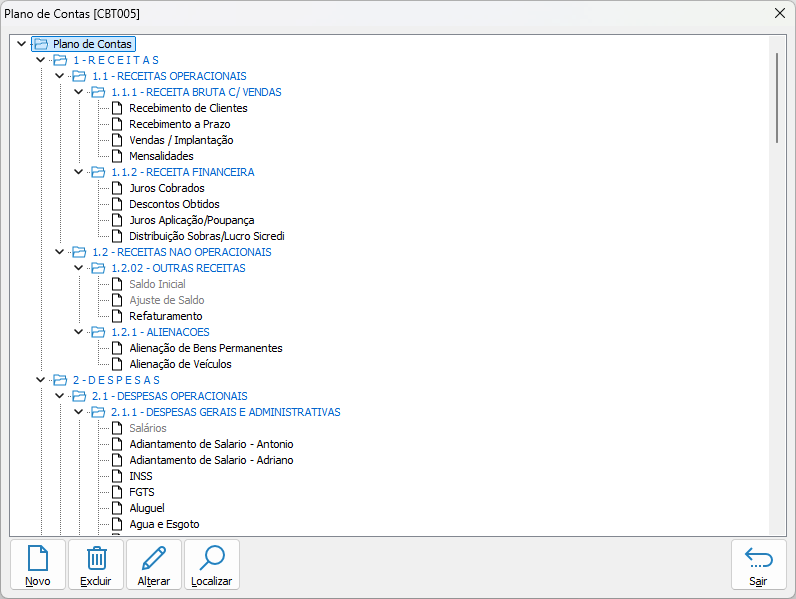
Task: Select Alienação de Veículos item
Action: 180,364
